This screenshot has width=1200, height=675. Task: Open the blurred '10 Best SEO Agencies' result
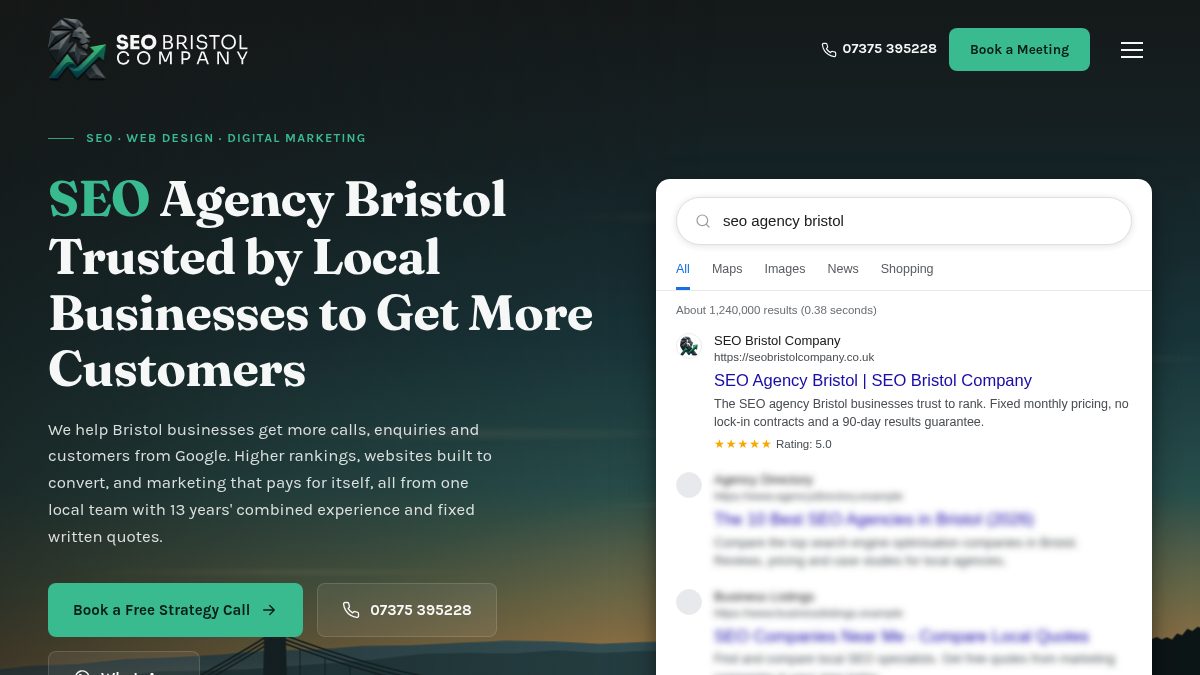pyautogui.click(x=874, y=519)
